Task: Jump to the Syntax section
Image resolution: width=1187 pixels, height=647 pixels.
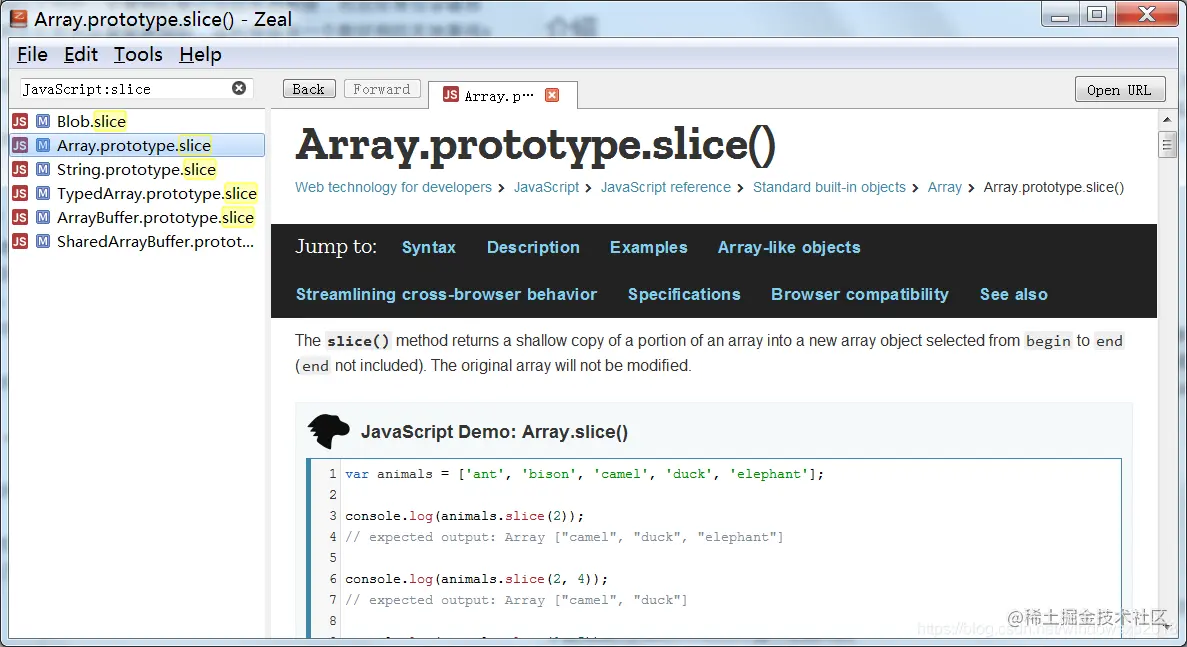Action: [428, 247]
